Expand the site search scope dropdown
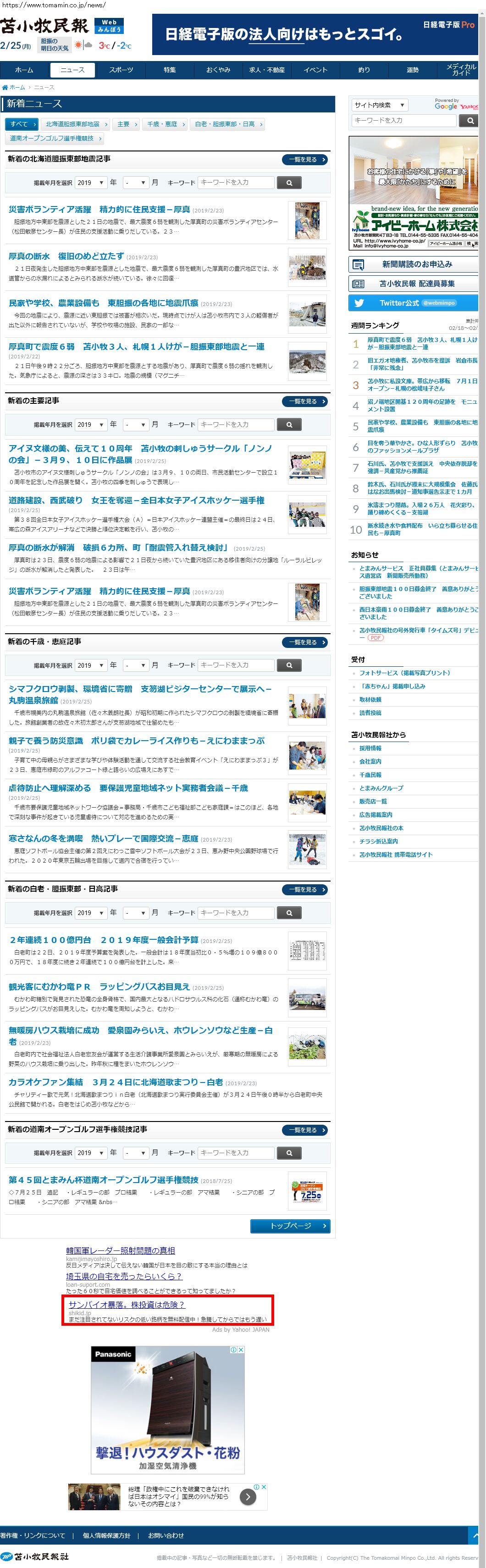Image resolution: width=486 pixels, height=1568 pixels. [x=380, y=105]
